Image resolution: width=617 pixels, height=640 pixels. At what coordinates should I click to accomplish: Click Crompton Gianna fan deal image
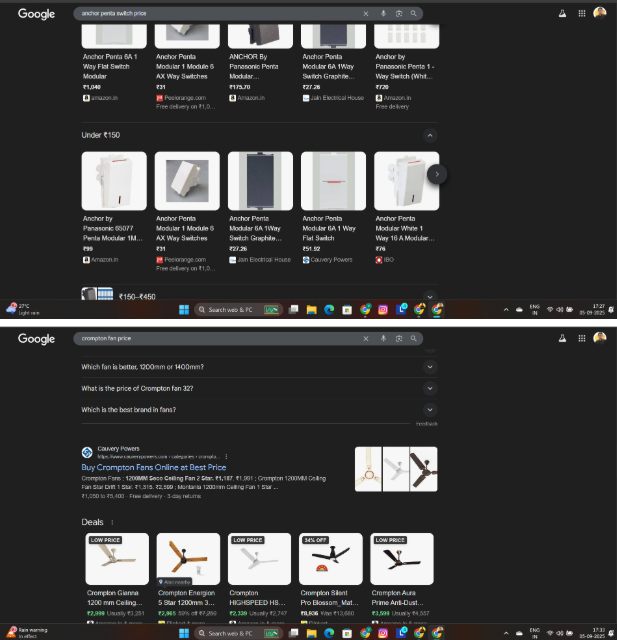coord(117,559)
